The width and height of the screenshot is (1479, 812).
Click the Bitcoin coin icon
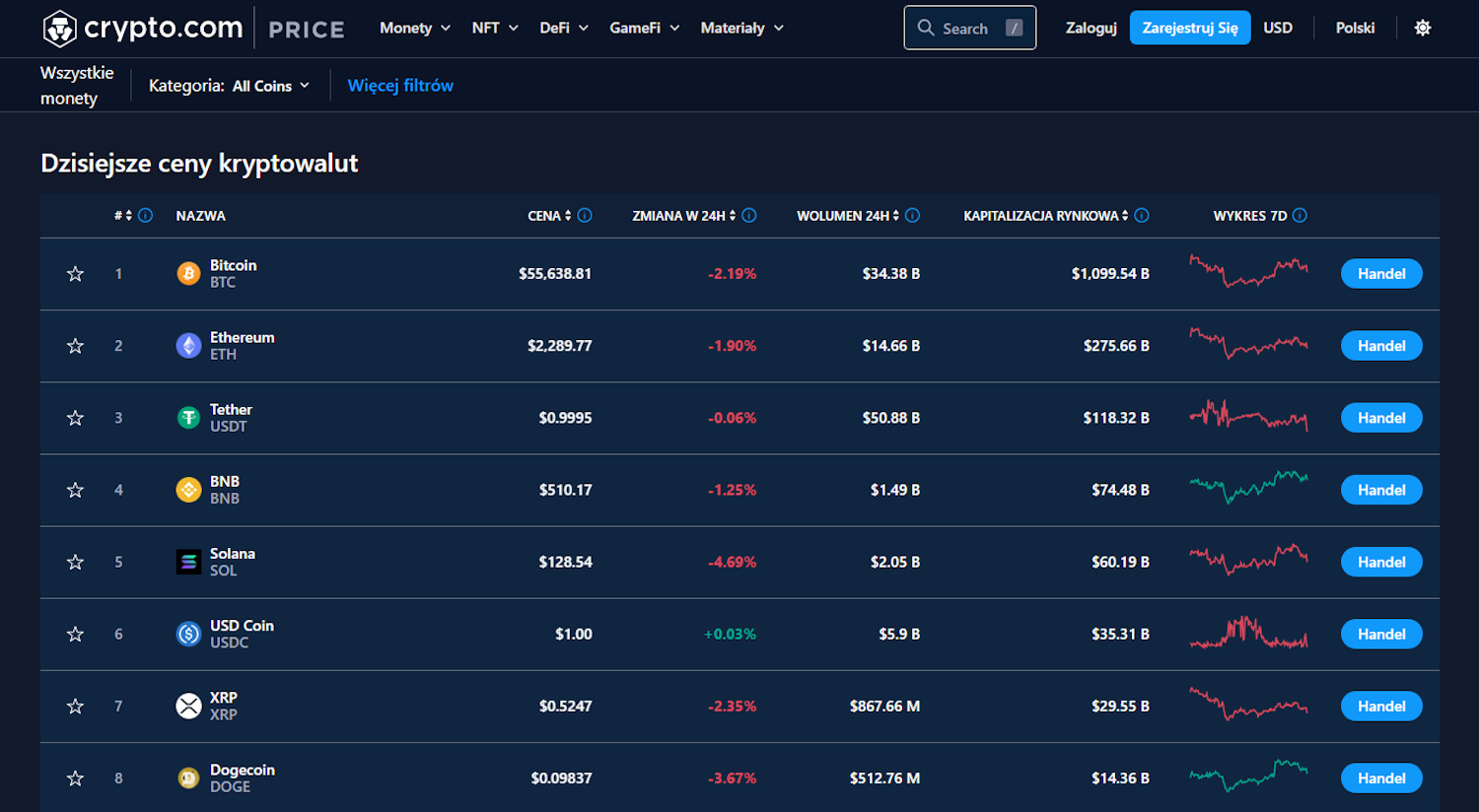click(x=188, y=274)
